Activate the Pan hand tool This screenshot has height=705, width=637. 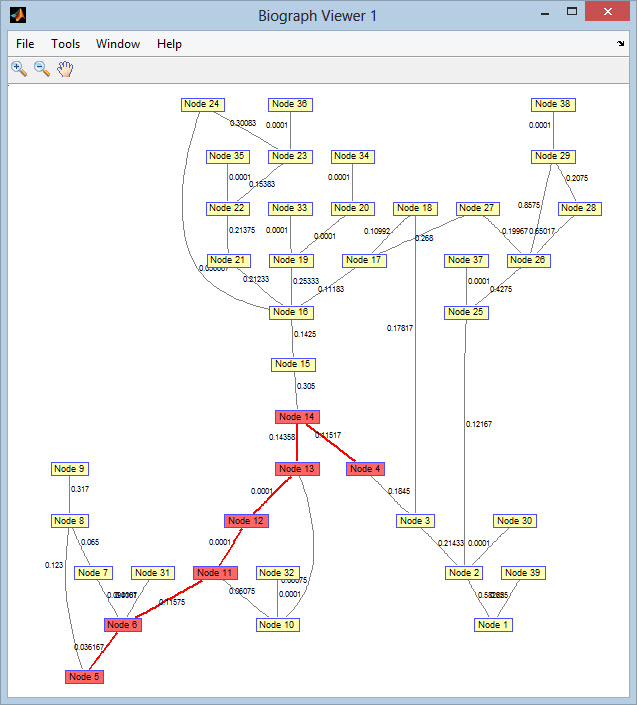65,69
